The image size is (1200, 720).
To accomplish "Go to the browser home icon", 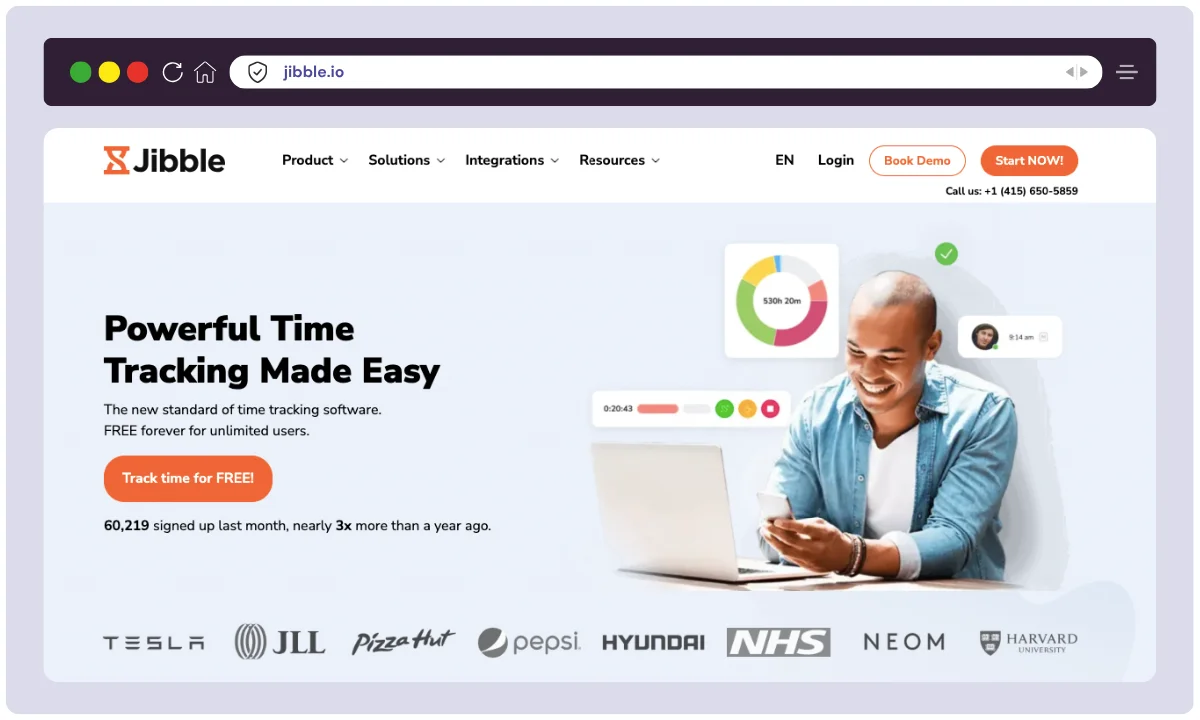I will pyautogui.click(x=205, y=72).
